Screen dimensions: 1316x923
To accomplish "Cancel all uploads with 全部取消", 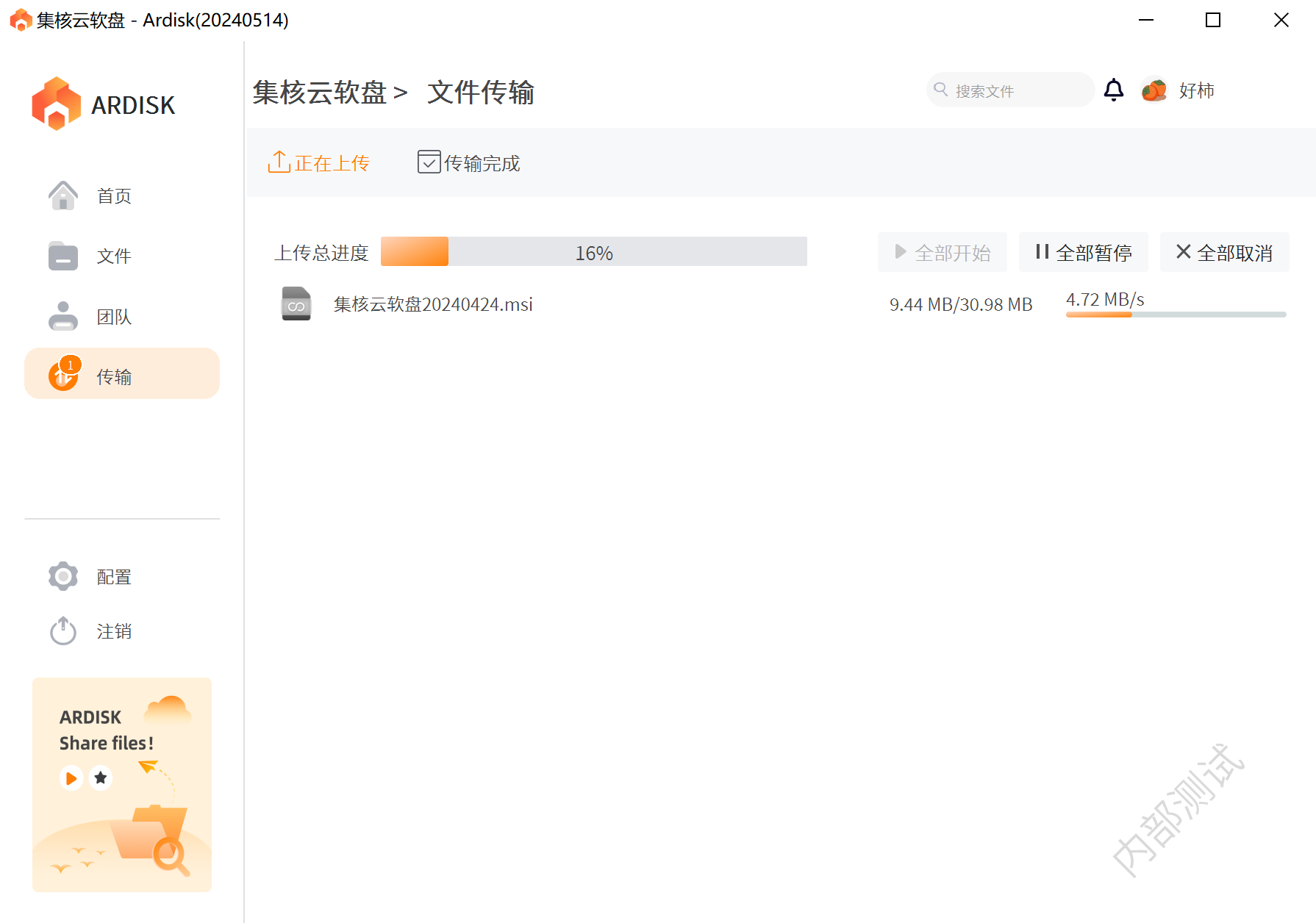I will click(1225, 252).
